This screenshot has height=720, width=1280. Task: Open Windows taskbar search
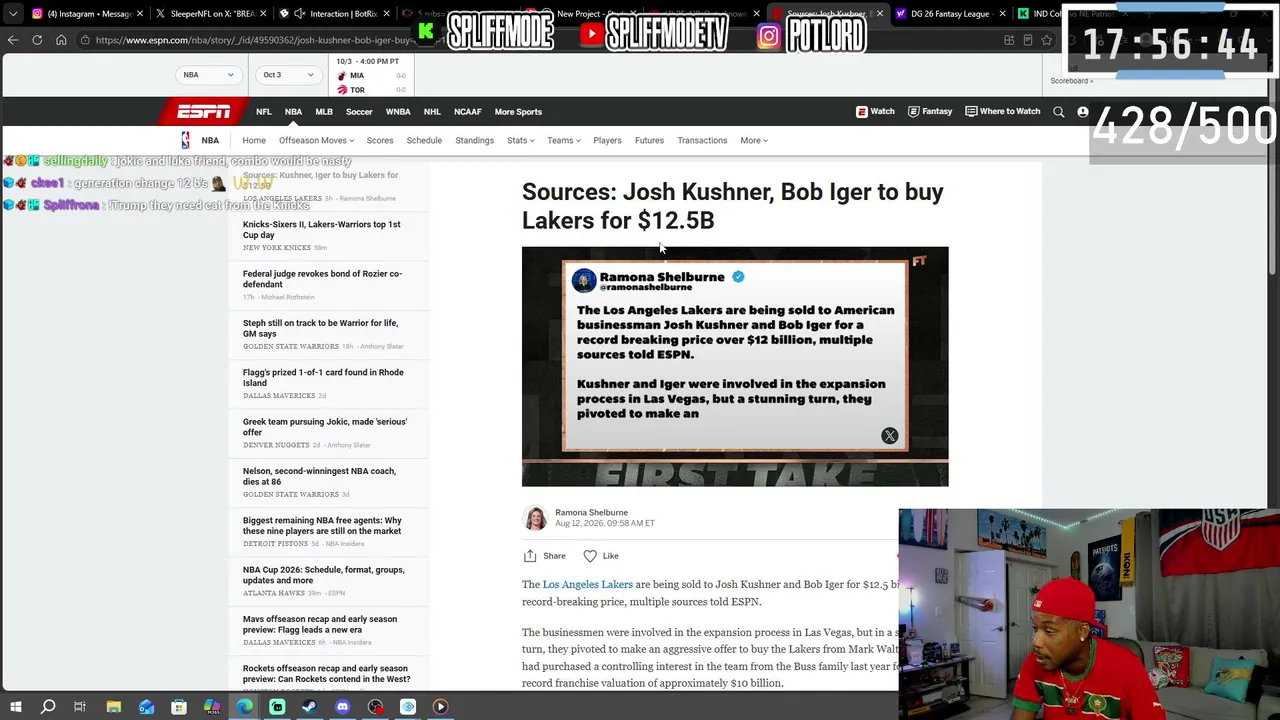[48, 707]
